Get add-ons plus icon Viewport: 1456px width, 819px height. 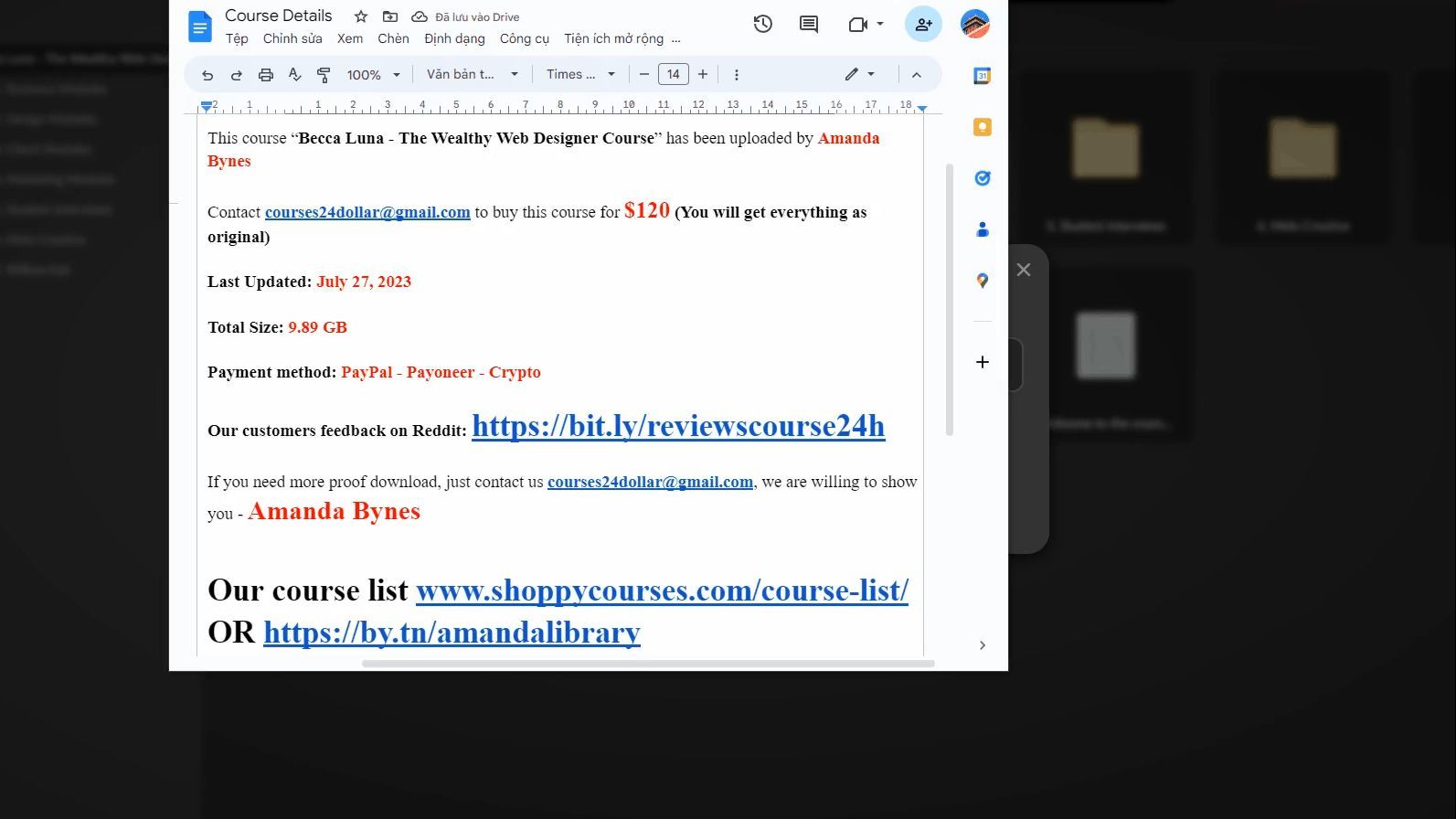click(983, 362)
